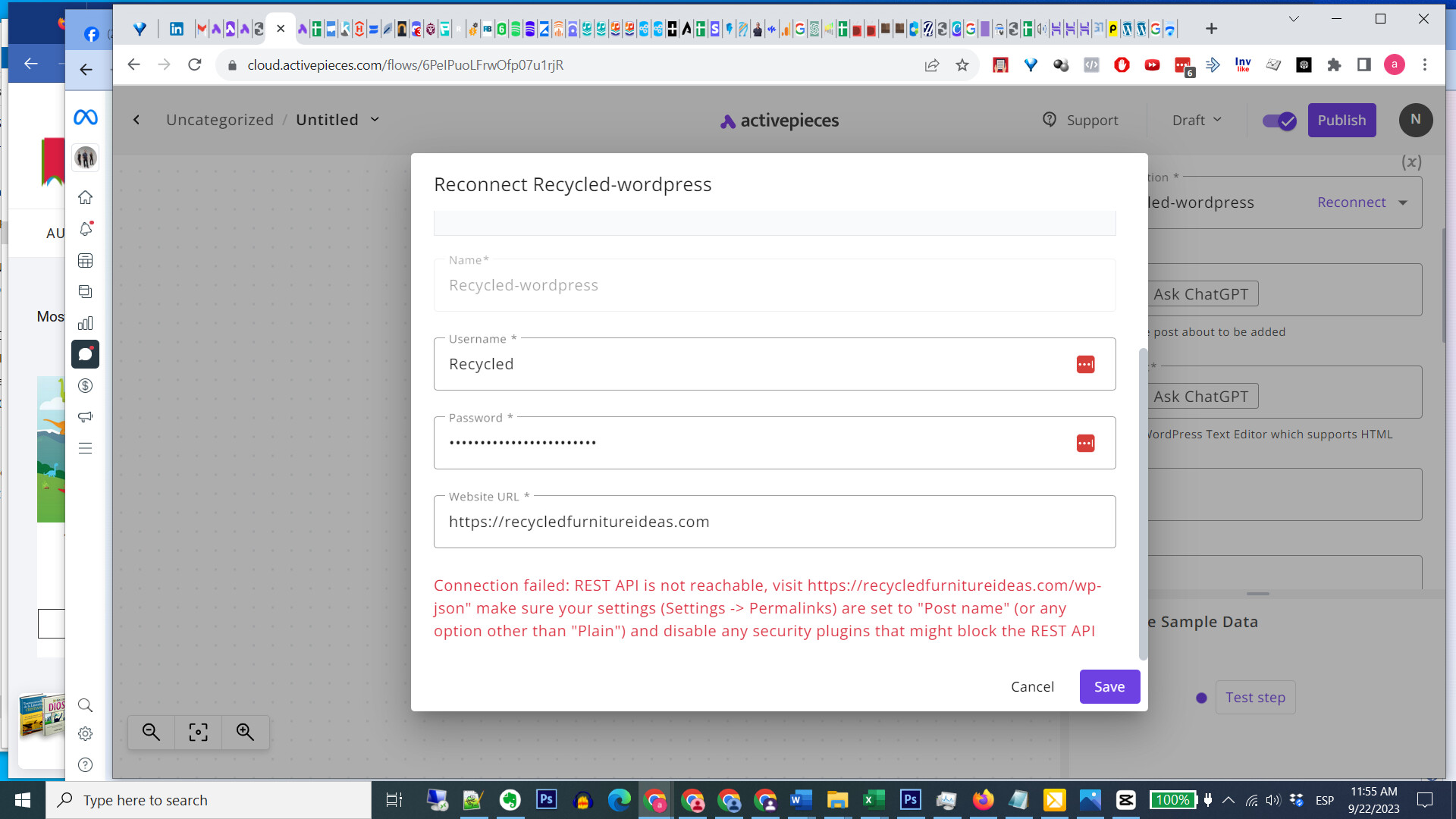Open the user avatar N in activepieces header
Viewport: 1456px width, 819px height.
tap(1415, 120)
